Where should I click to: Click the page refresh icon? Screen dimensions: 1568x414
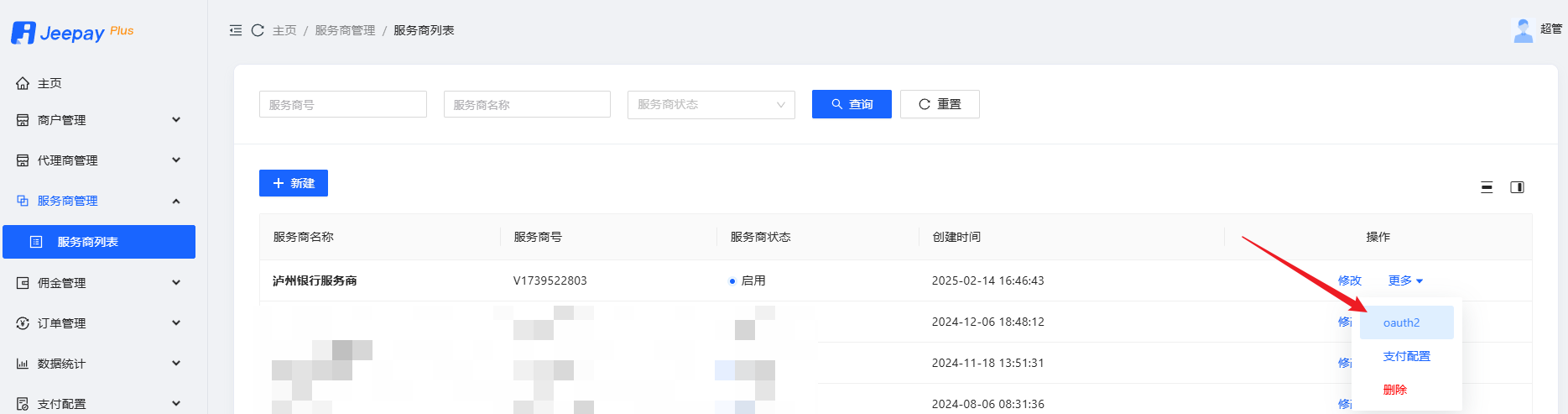[x=258, y=30]
